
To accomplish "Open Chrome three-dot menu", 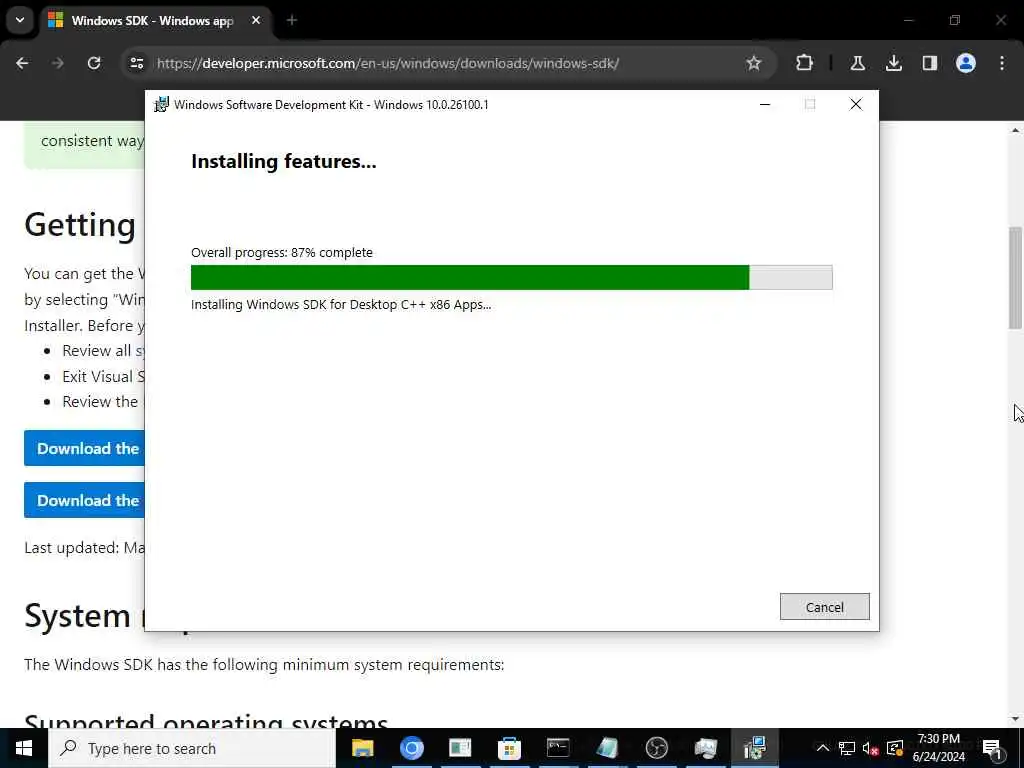I will coord(1002,63).
